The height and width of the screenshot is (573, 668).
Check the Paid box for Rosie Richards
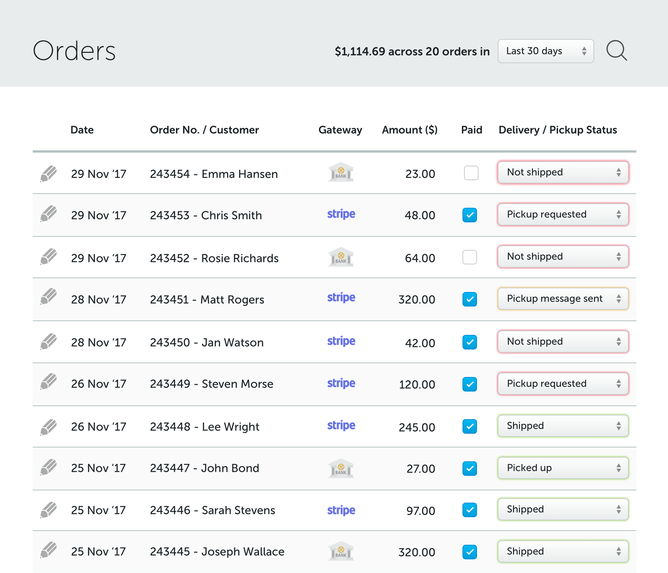coord(471,257)
